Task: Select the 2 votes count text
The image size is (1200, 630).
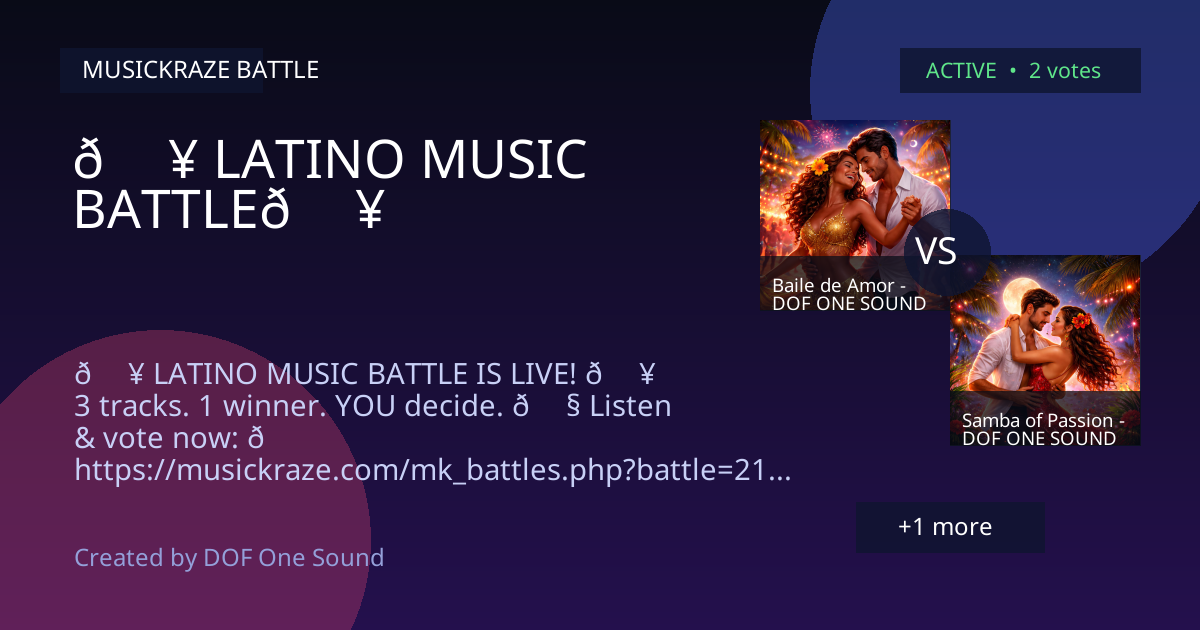Action: click(1065, 71)
